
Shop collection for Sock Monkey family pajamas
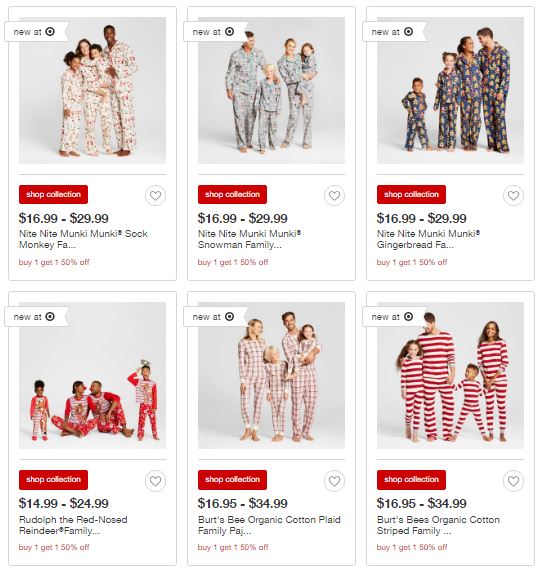pos(53,195)
